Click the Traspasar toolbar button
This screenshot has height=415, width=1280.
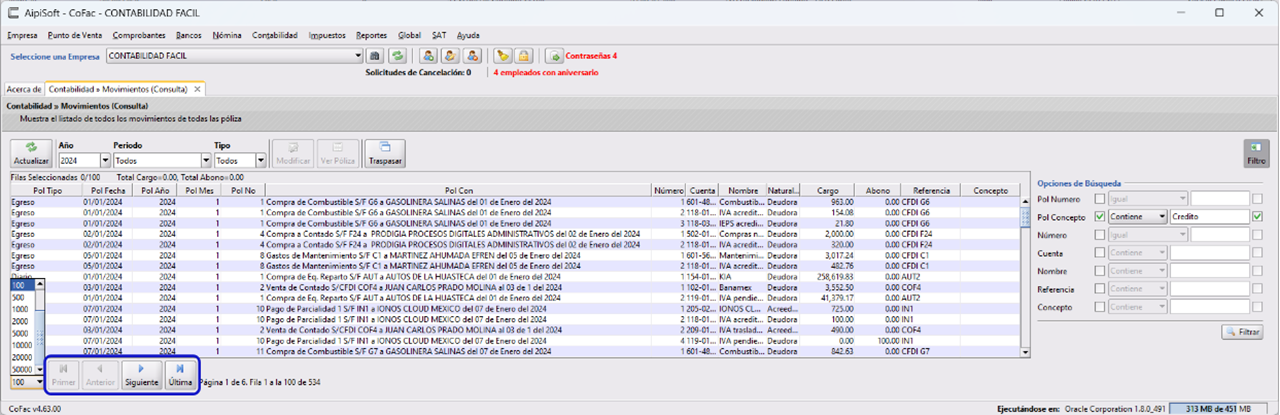pyautogui.click(x=385, y=153)
